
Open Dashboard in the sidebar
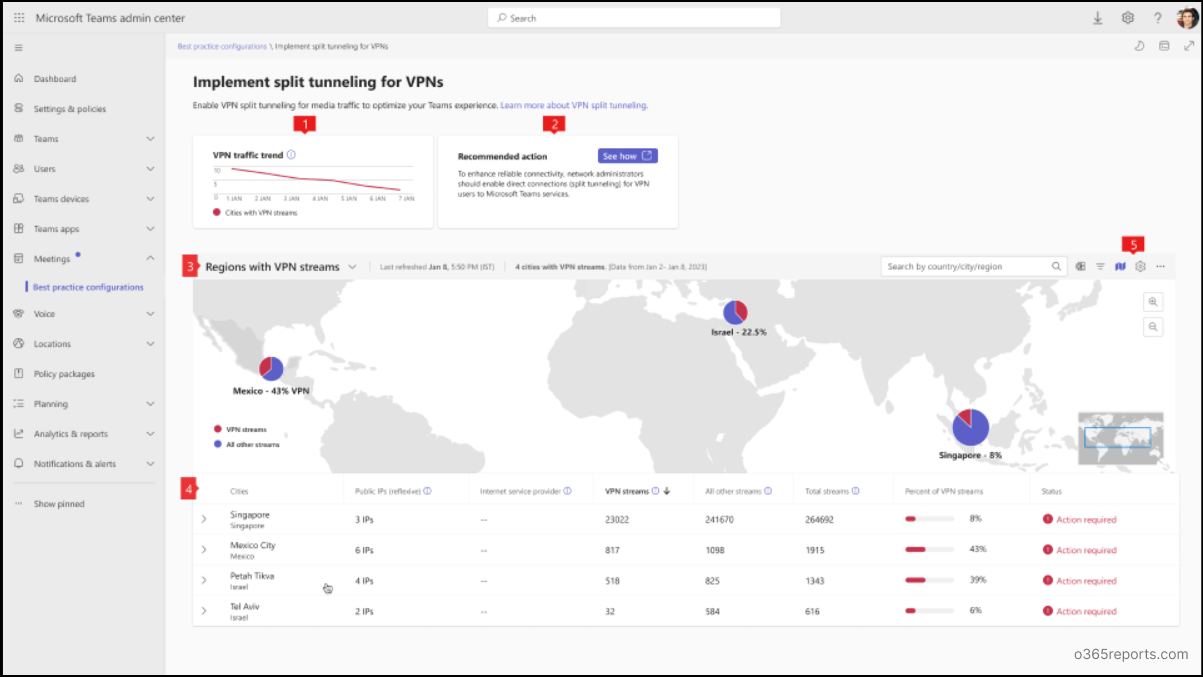55,79
